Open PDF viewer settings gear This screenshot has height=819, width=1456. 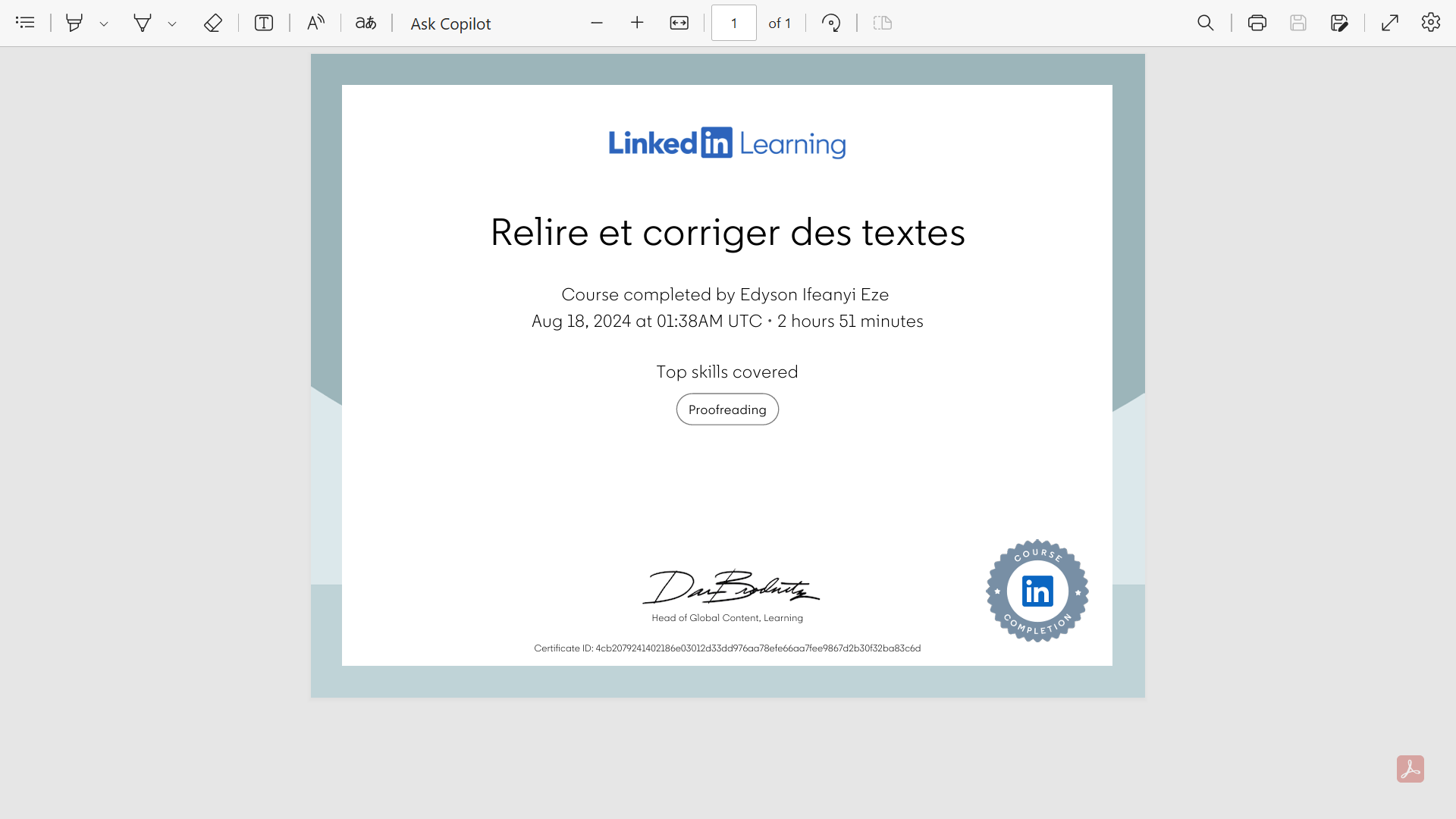(x=1431, y=23)
